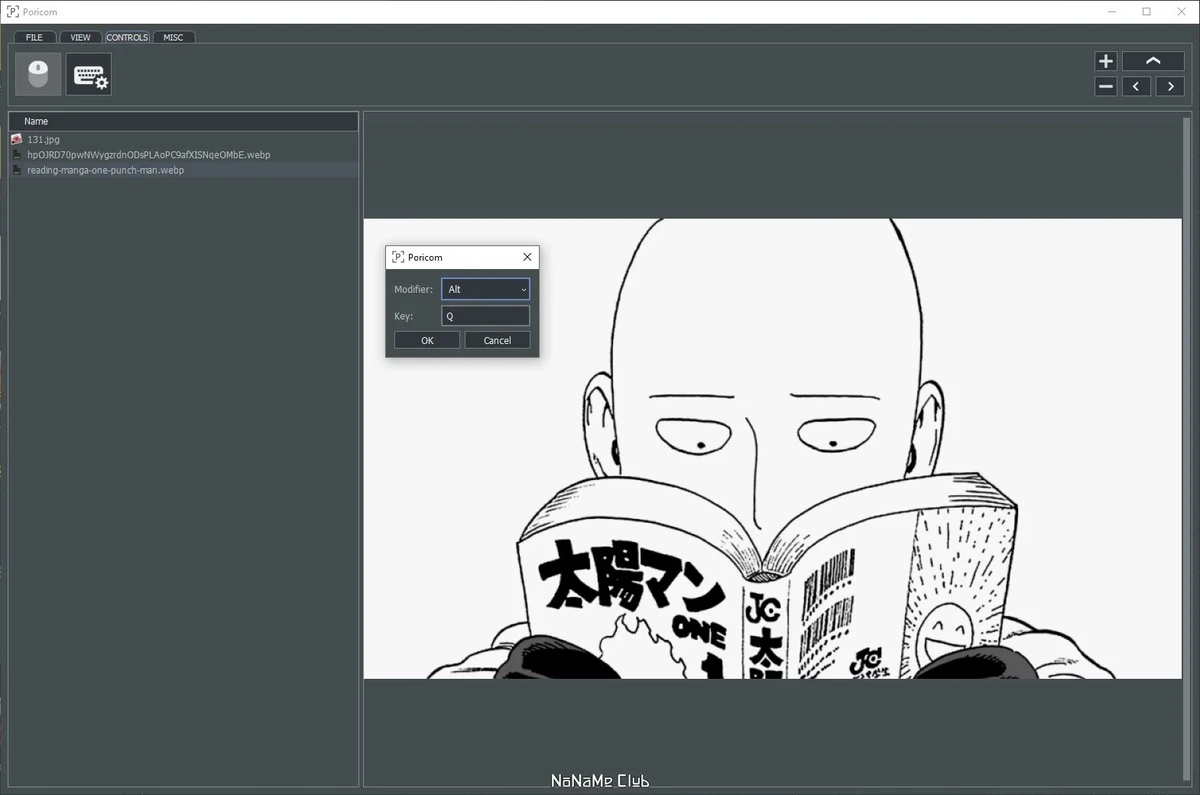Click the Name column header
The image size is (1200, 795).
pyautogui.click(x=184, y=121)
